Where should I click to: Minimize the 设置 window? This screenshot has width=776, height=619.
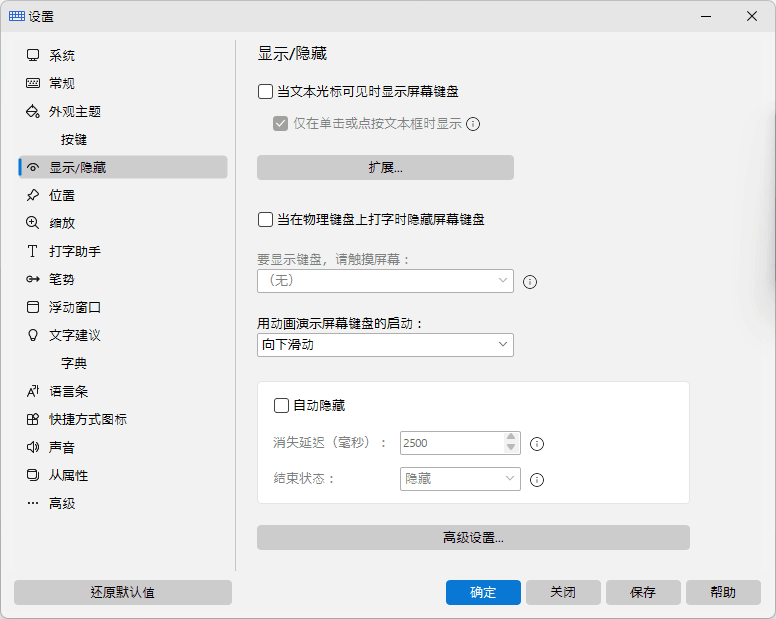click(706, 16)
